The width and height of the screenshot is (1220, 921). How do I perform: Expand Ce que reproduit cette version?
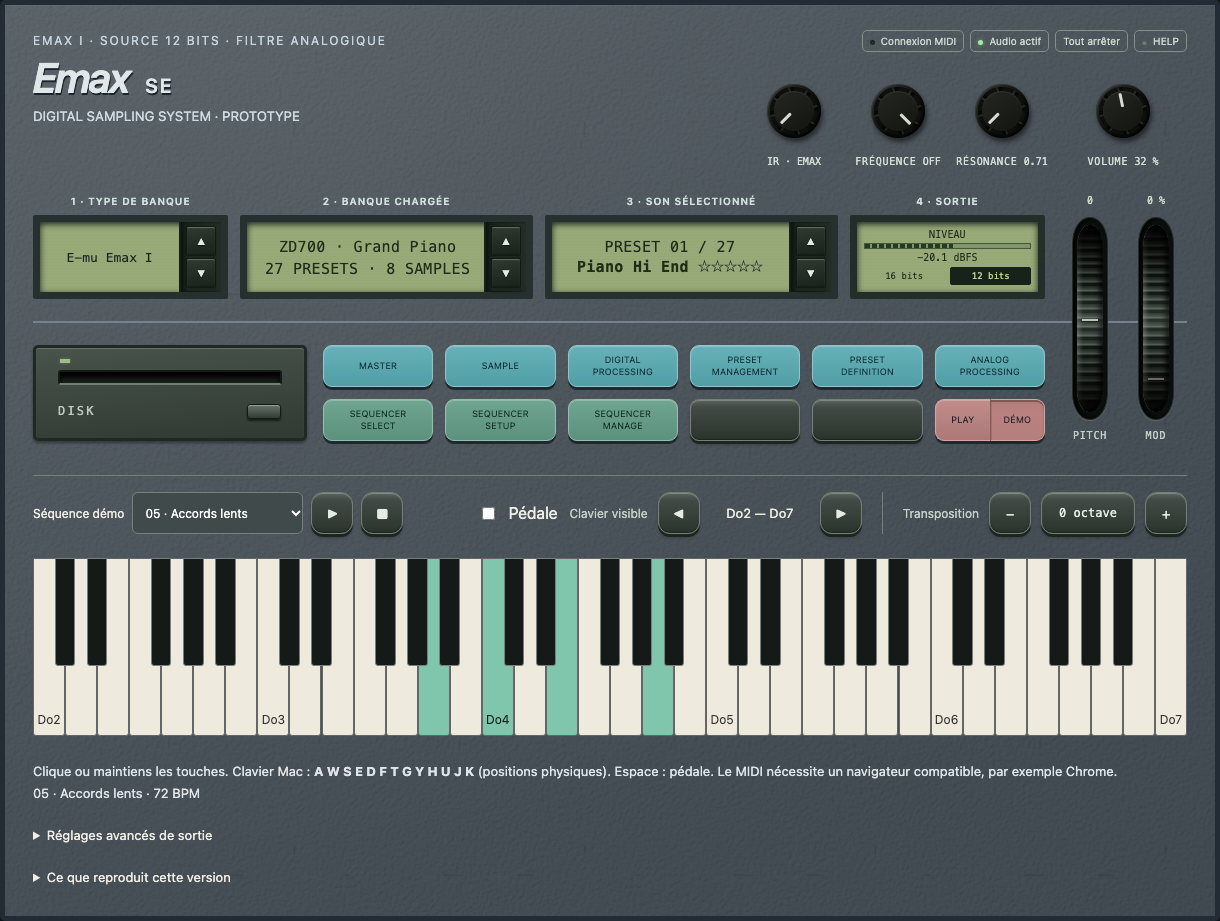[132, 877]
